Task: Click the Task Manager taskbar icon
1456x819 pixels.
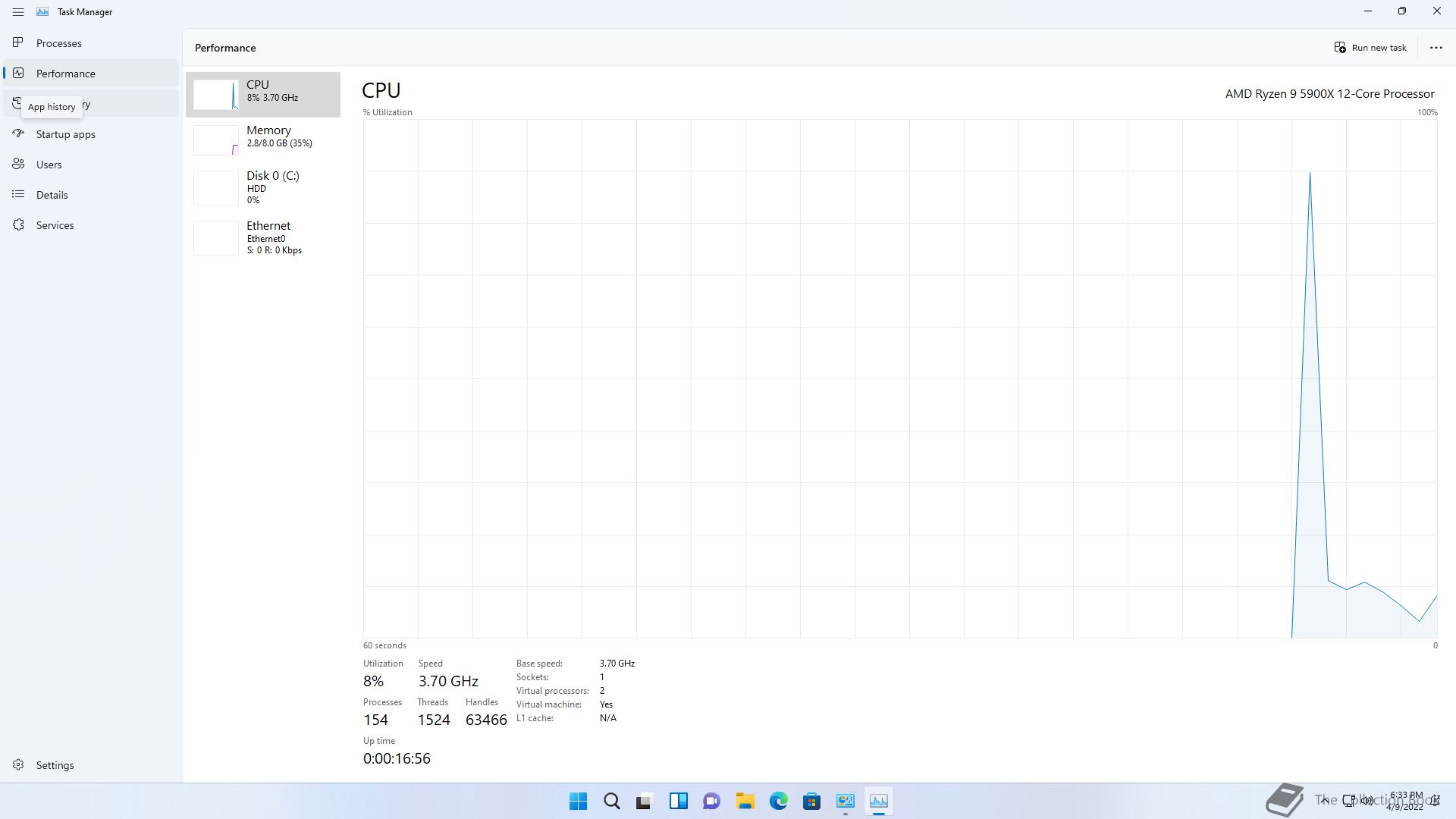Action: tap(878, 801)
